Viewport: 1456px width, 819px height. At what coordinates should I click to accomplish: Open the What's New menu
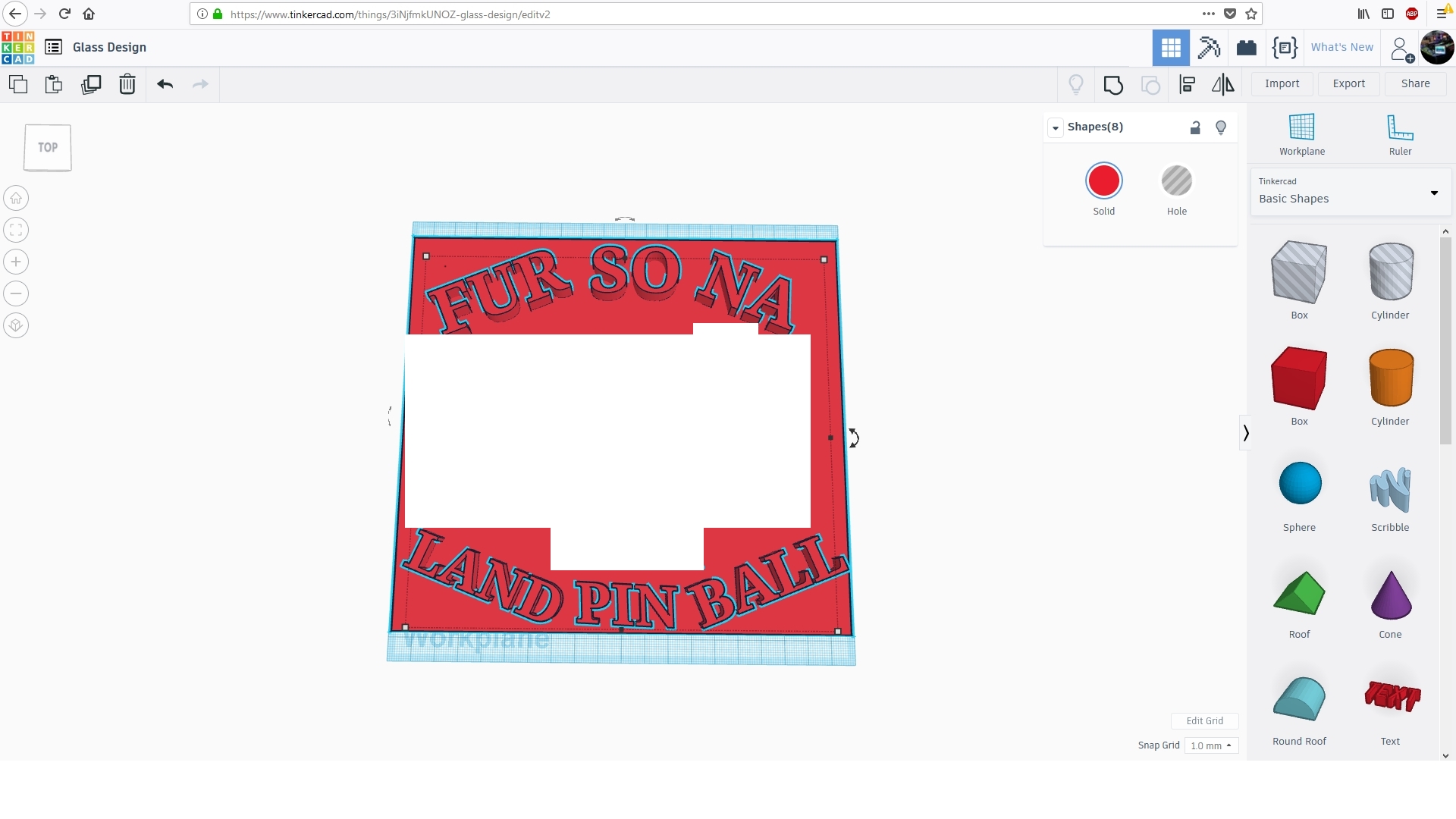click(1341, 47)
